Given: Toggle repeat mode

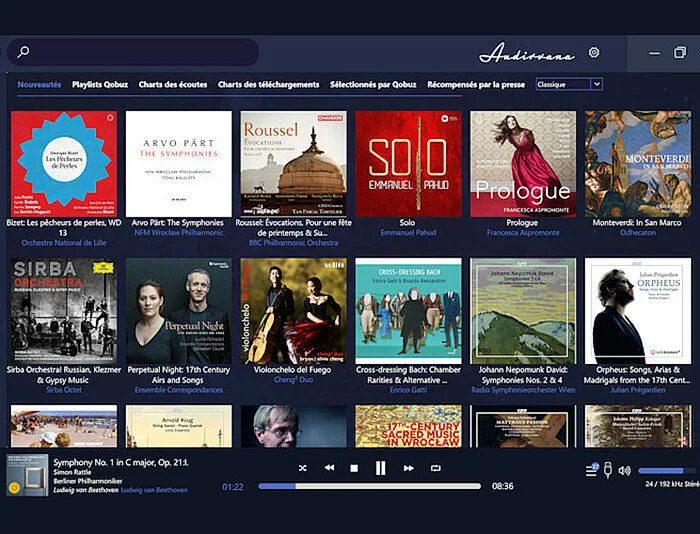Looking at the screenshot, I should coord(436,468).
